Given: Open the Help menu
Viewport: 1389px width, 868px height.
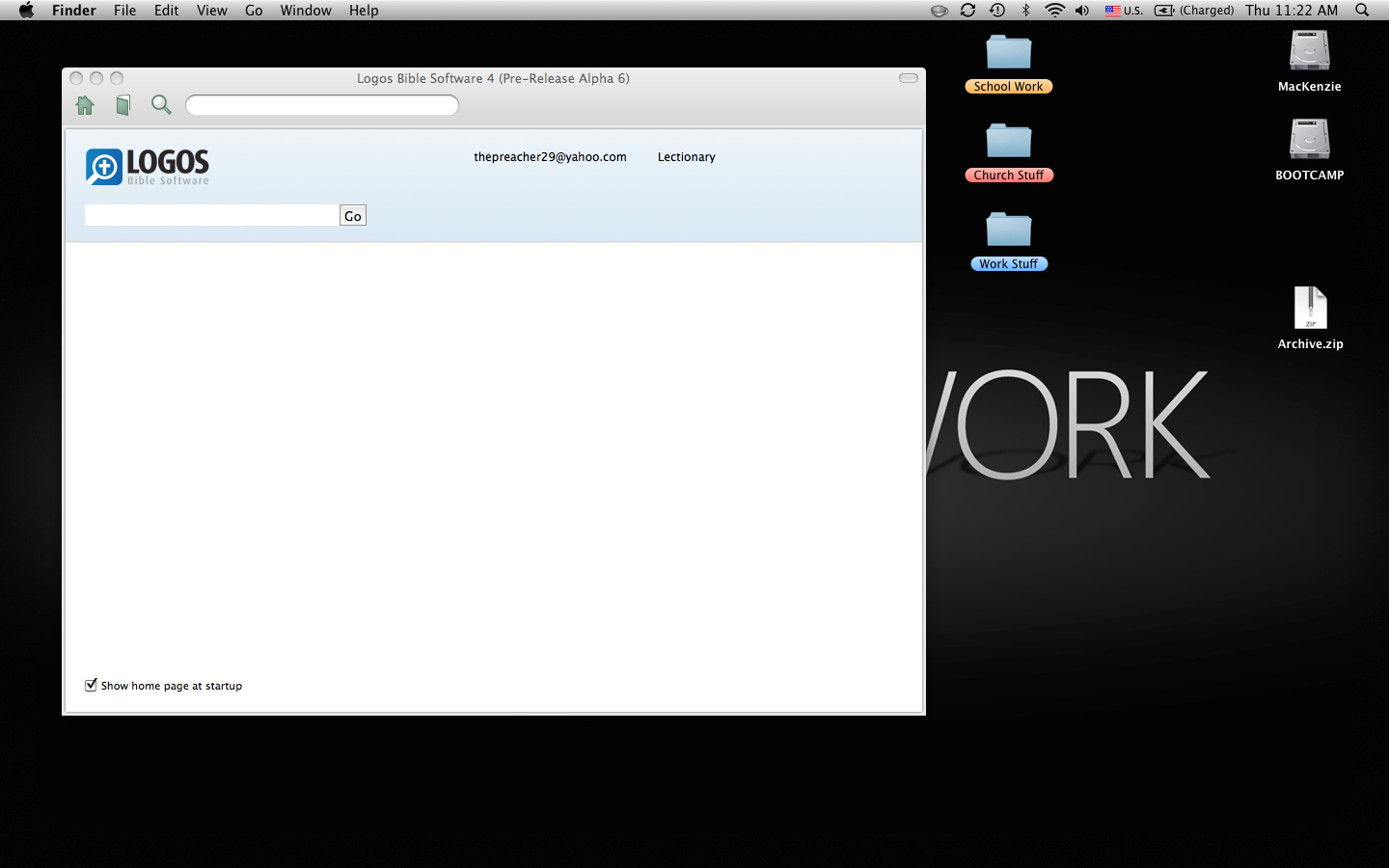Looking at the screenshot, I should [364, 10].
